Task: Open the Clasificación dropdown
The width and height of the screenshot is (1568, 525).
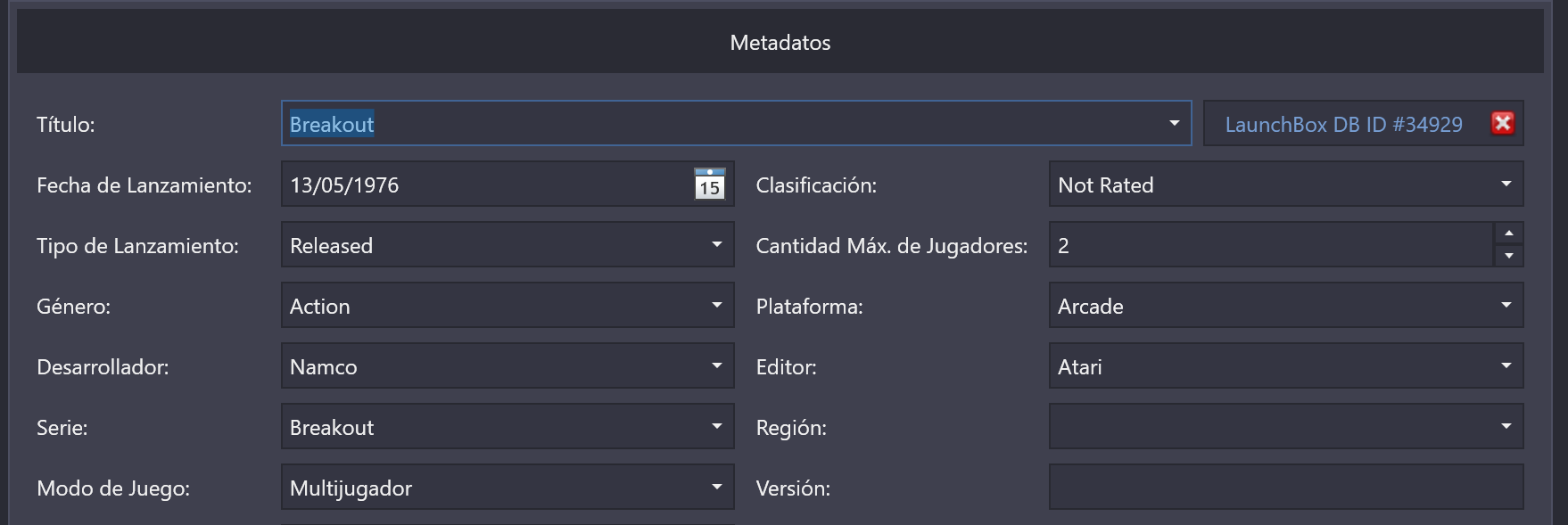Action: (1506, 184)
